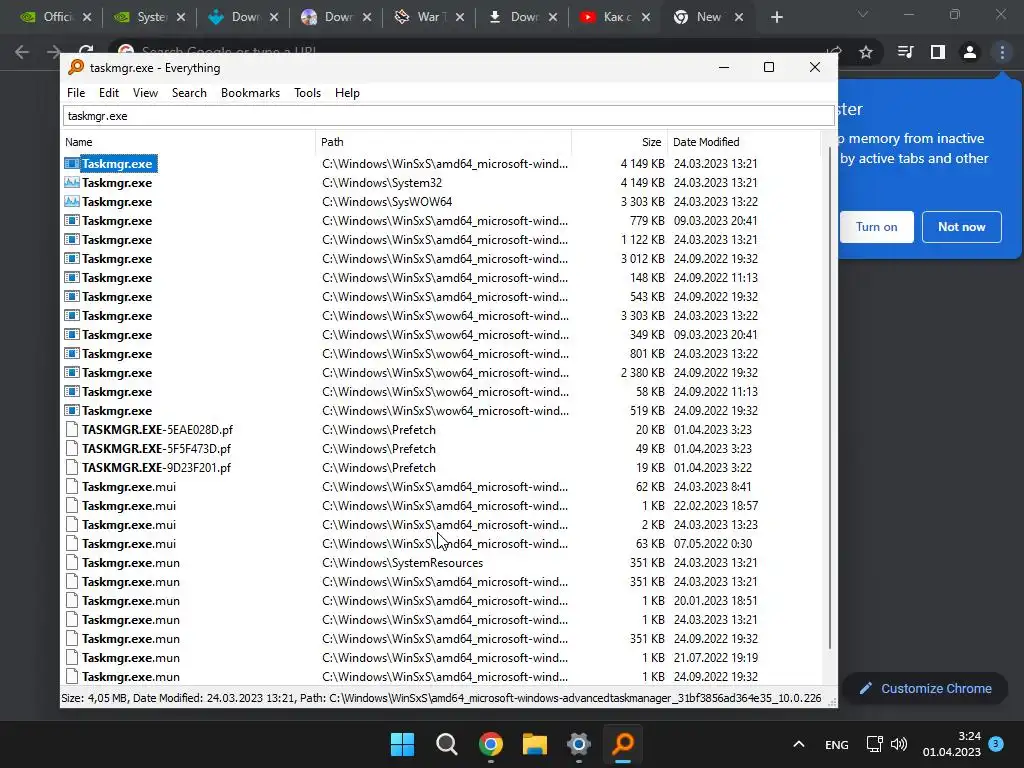Toggle Chrome side panel icon

point(938,52)
